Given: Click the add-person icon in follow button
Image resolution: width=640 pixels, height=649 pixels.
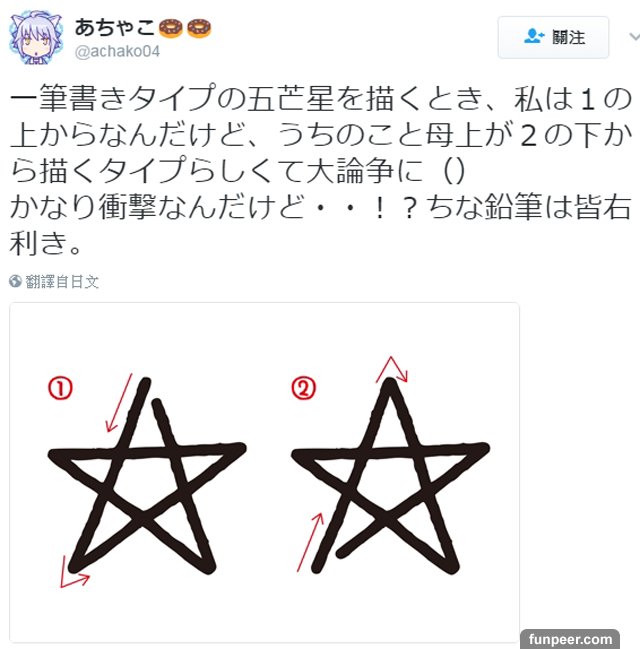Looking at the screenshot, I should coord(534,36).
